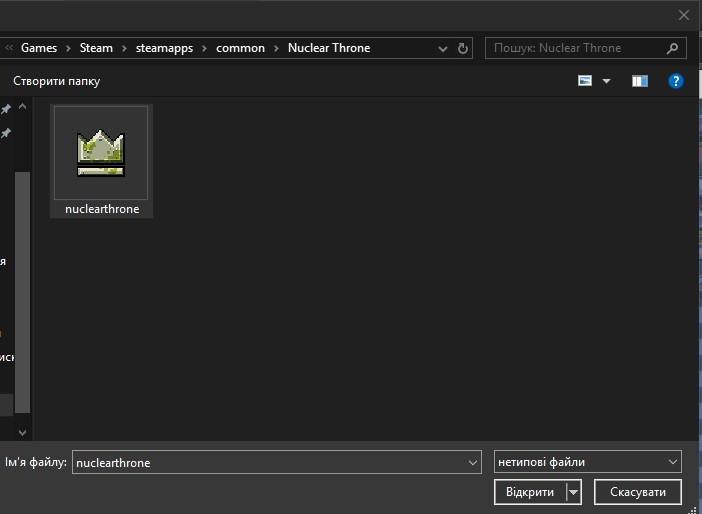Click Nuclear Throne breadcrumb segment
Image resolution: width=702 pixels, height=514 pixels.
pos(329,48)
